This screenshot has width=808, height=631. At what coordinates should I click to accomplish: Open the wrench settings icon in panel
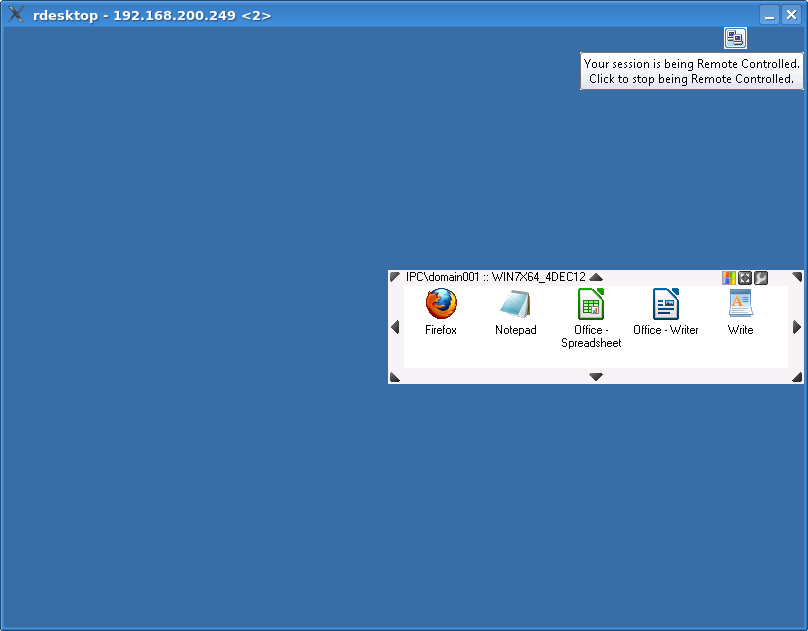pos(761,278)
